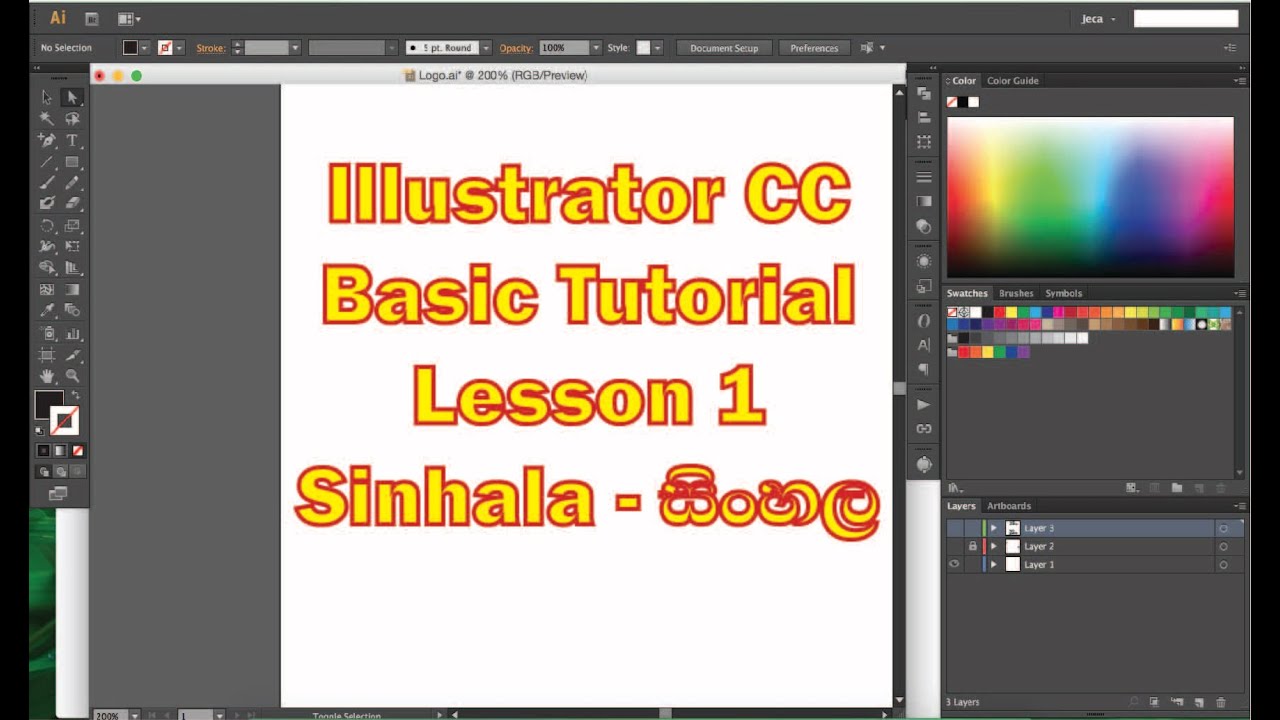The image size is (1280, 720).
Task: Select the Direct Selection tool (white arrow)
Action: coord(72,97)
